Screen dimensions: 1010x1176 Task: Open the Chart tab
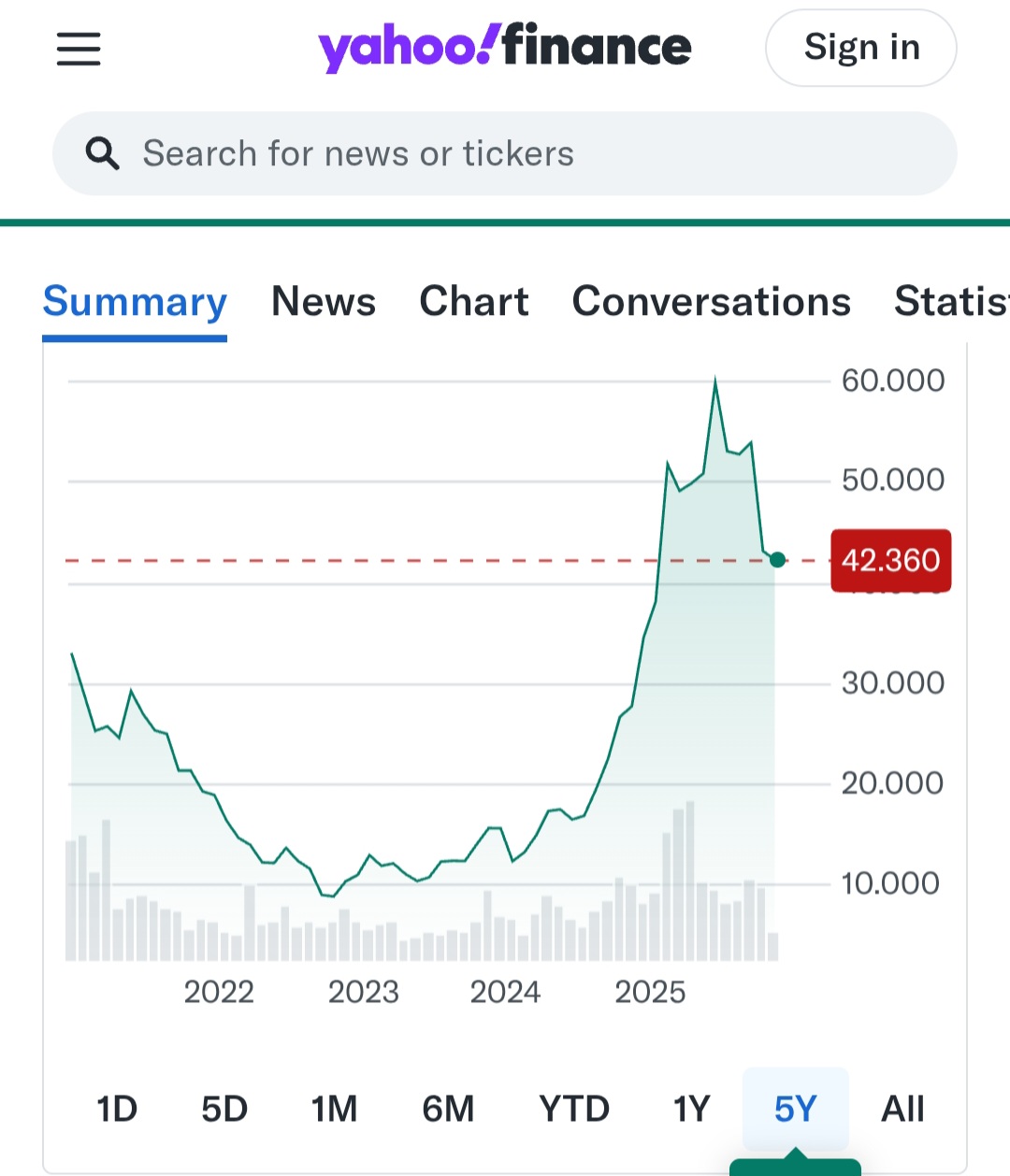point(474,302)
